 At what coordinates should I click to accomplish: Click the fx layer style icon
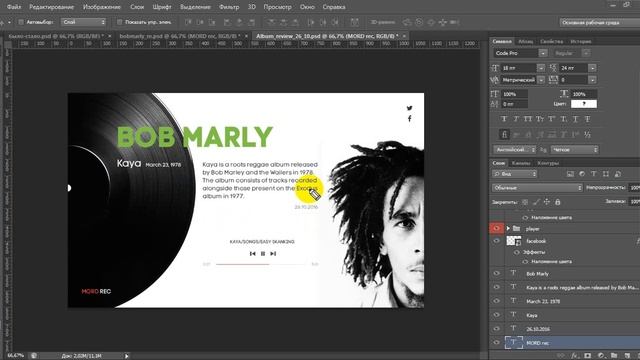pyautogui.click(x=575, y=356)
